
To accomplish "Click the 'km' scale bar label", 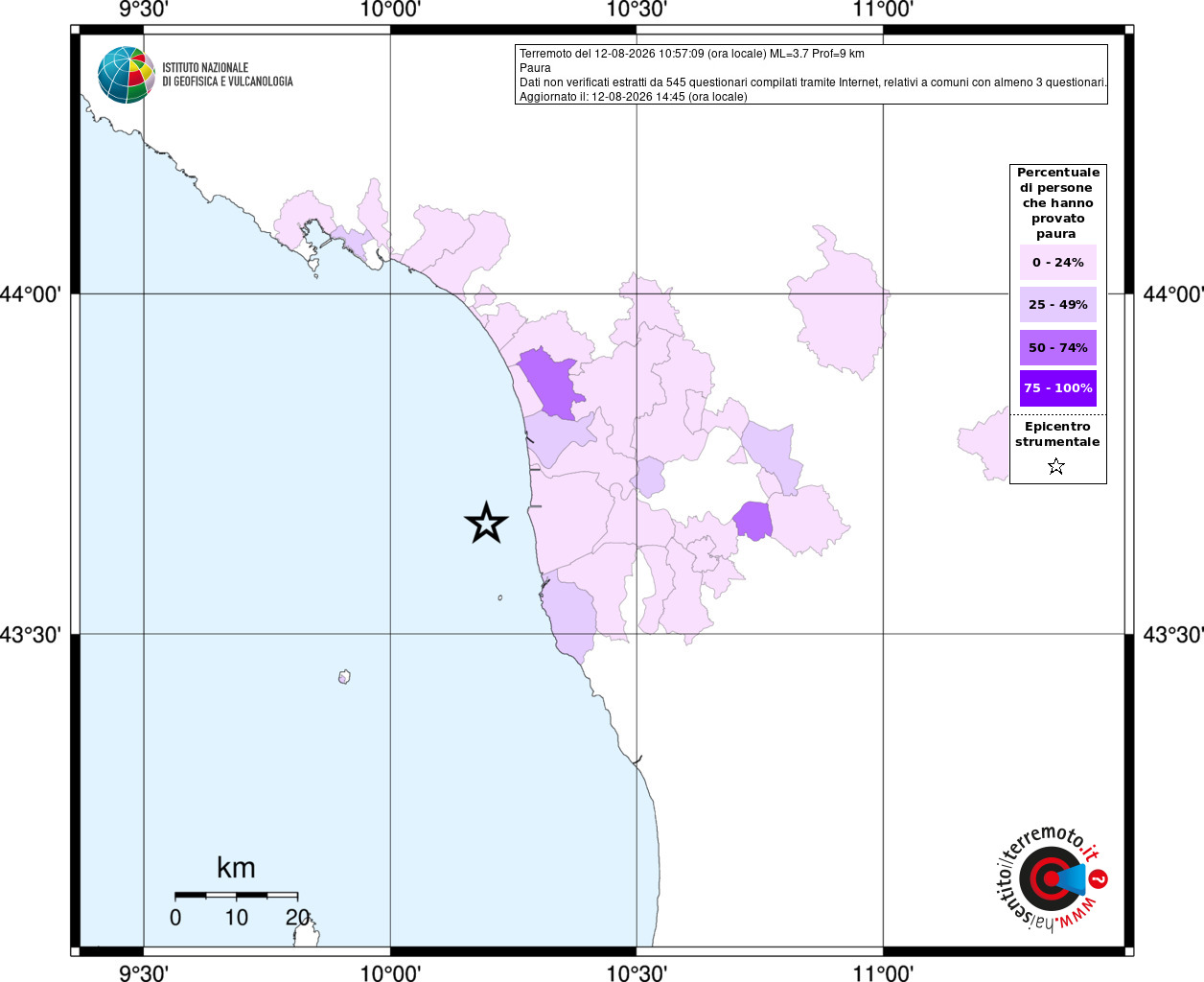I will click(x=236, y=868).
